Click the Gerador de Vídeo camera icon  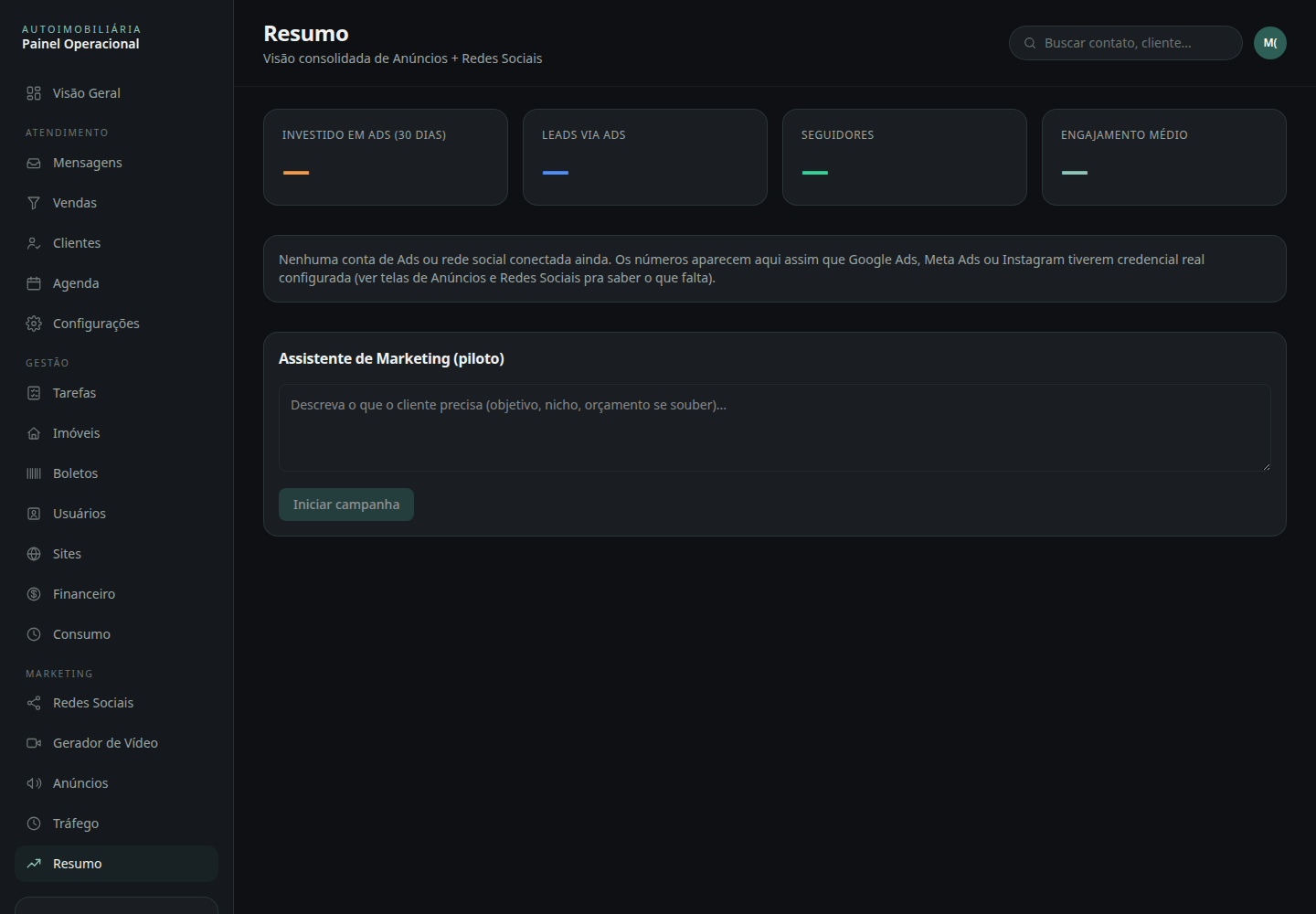click(x=34, y=743)
